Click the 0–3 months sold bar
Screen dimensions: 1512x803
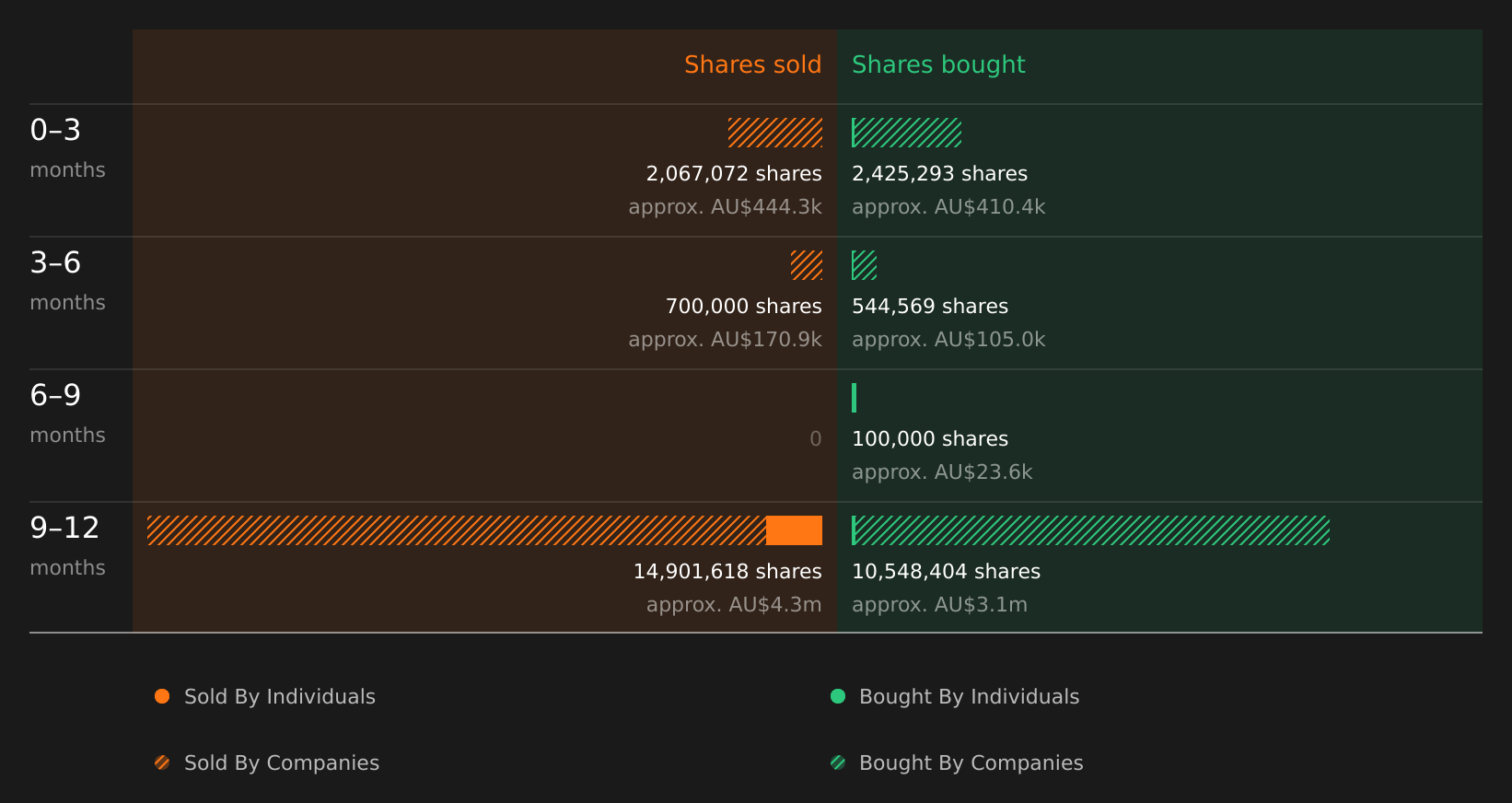click(775, 133)
